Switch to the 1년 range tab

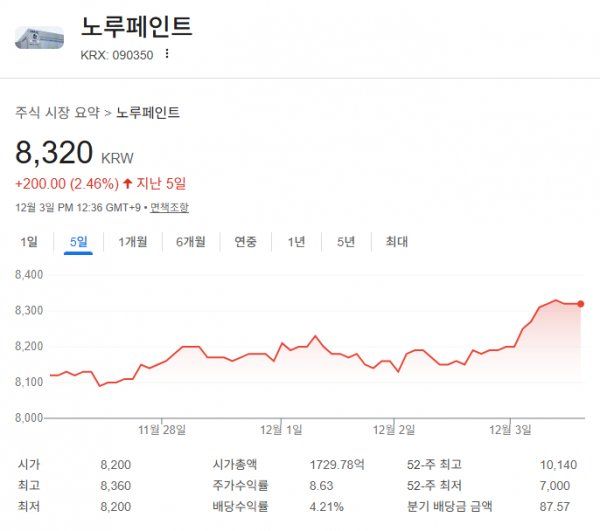[x=296, y=241]
